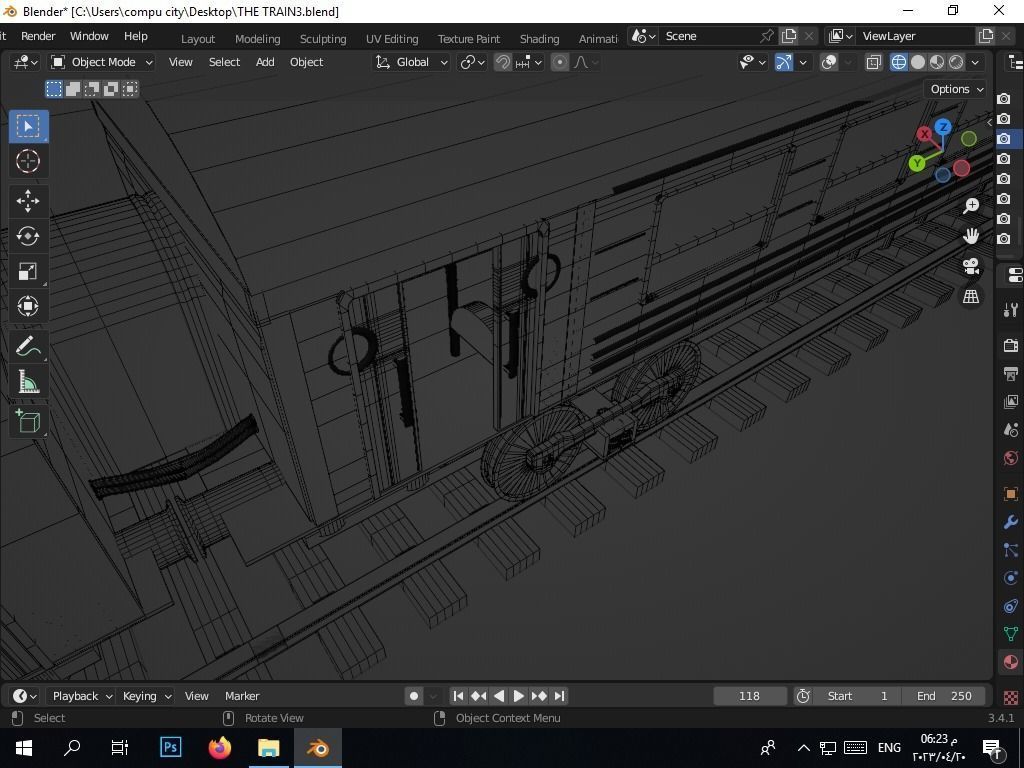Screen dimensions: 1024x768
Task: Open the Scene properties tab
Action: click(1010, 430)
